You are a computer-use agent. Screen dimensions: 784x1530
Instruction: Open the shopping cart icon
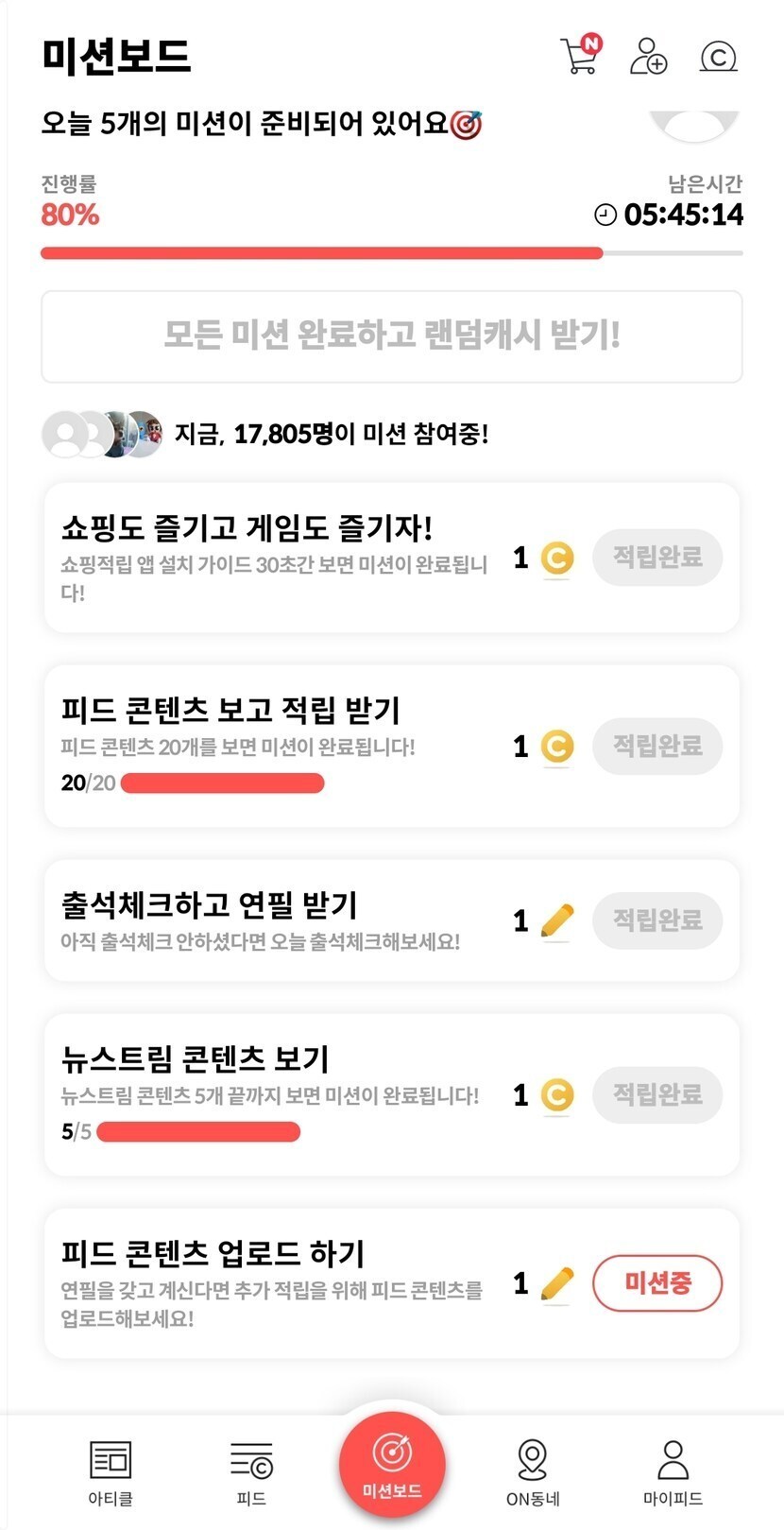click(x=579, y=56)
